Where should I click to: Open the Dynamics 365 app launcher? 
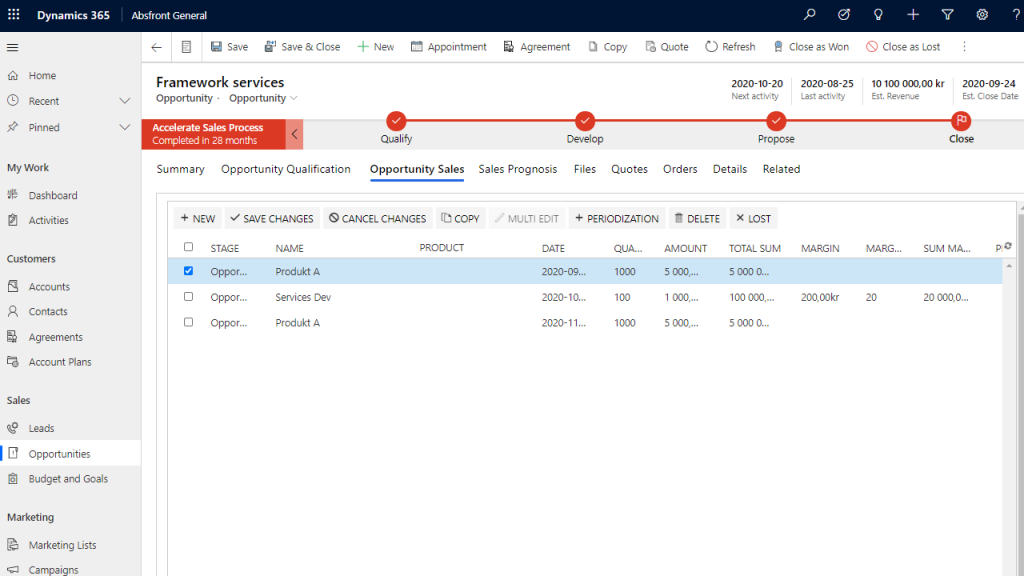14,14
